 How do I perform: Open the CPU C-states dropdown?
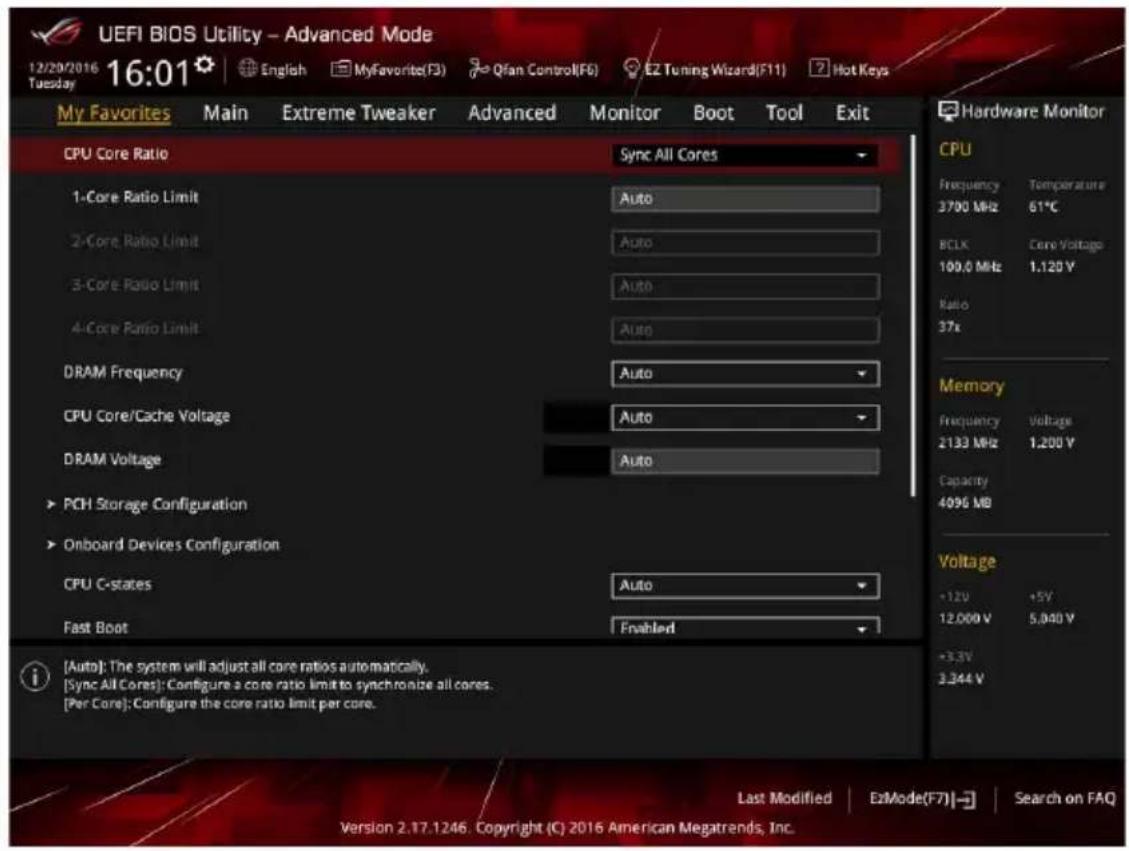pos(745,585)
